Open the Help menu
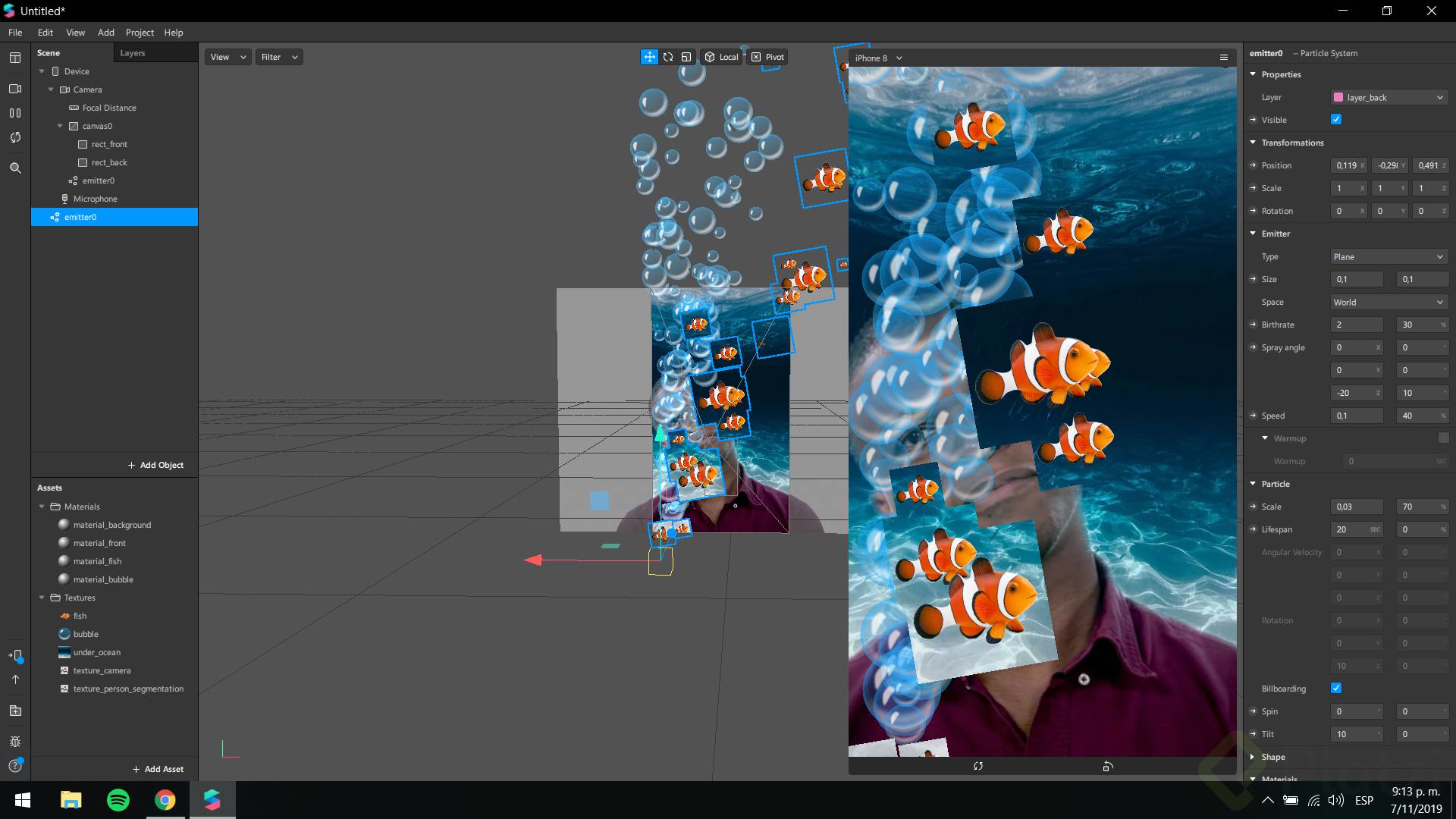The width and height of the screenshot is (1456, 819). (174, 33)
